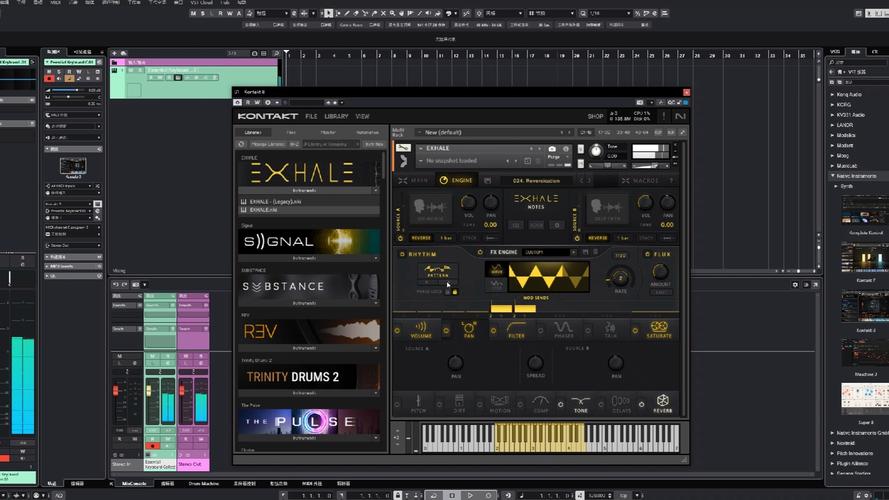Select the Phaser modulation effect icon
The image size is (889, 500).
tap(564, 327)
